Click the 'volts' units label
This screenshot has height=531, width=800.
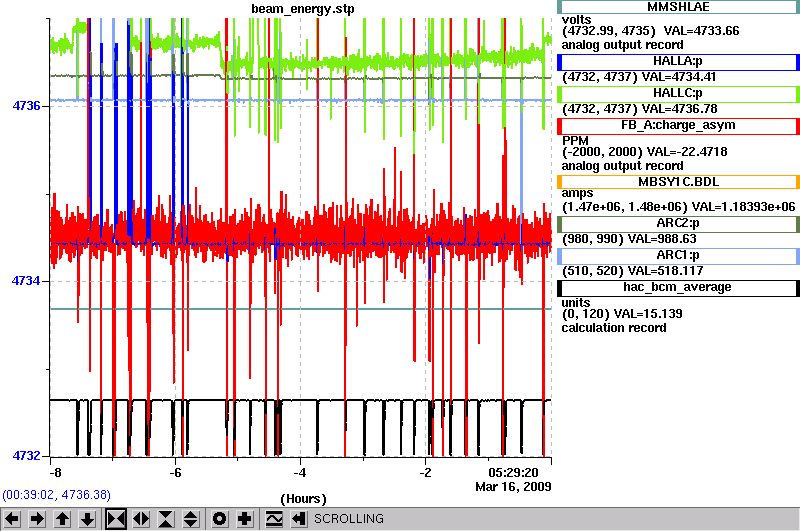[577, 19]
